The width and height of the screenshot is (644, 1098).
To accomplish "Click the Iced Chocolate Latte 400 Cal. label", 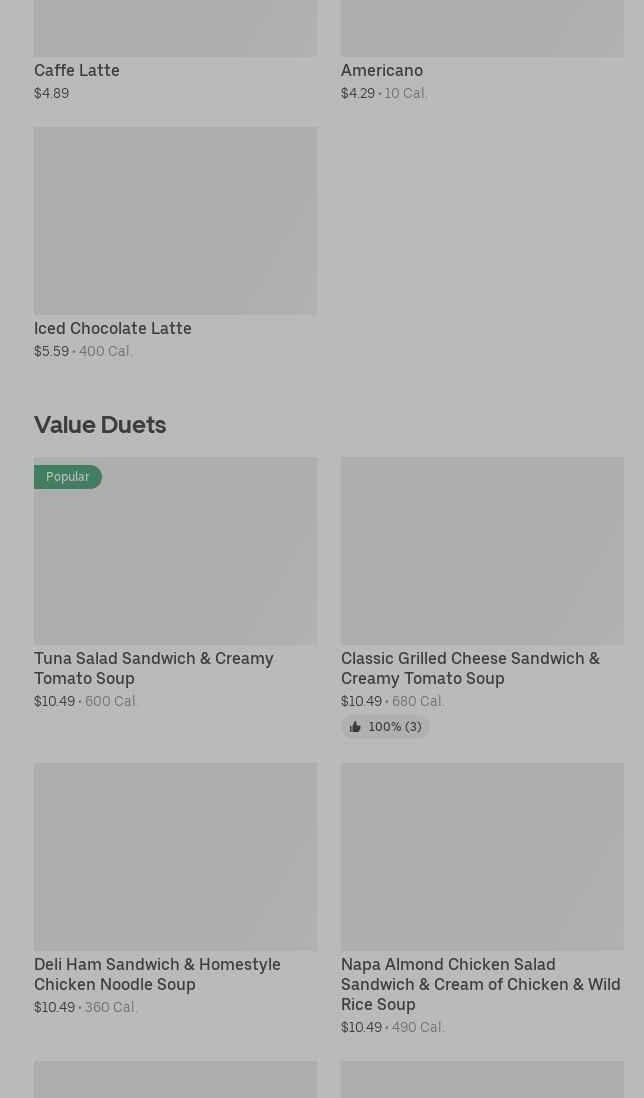I will 106,351.
